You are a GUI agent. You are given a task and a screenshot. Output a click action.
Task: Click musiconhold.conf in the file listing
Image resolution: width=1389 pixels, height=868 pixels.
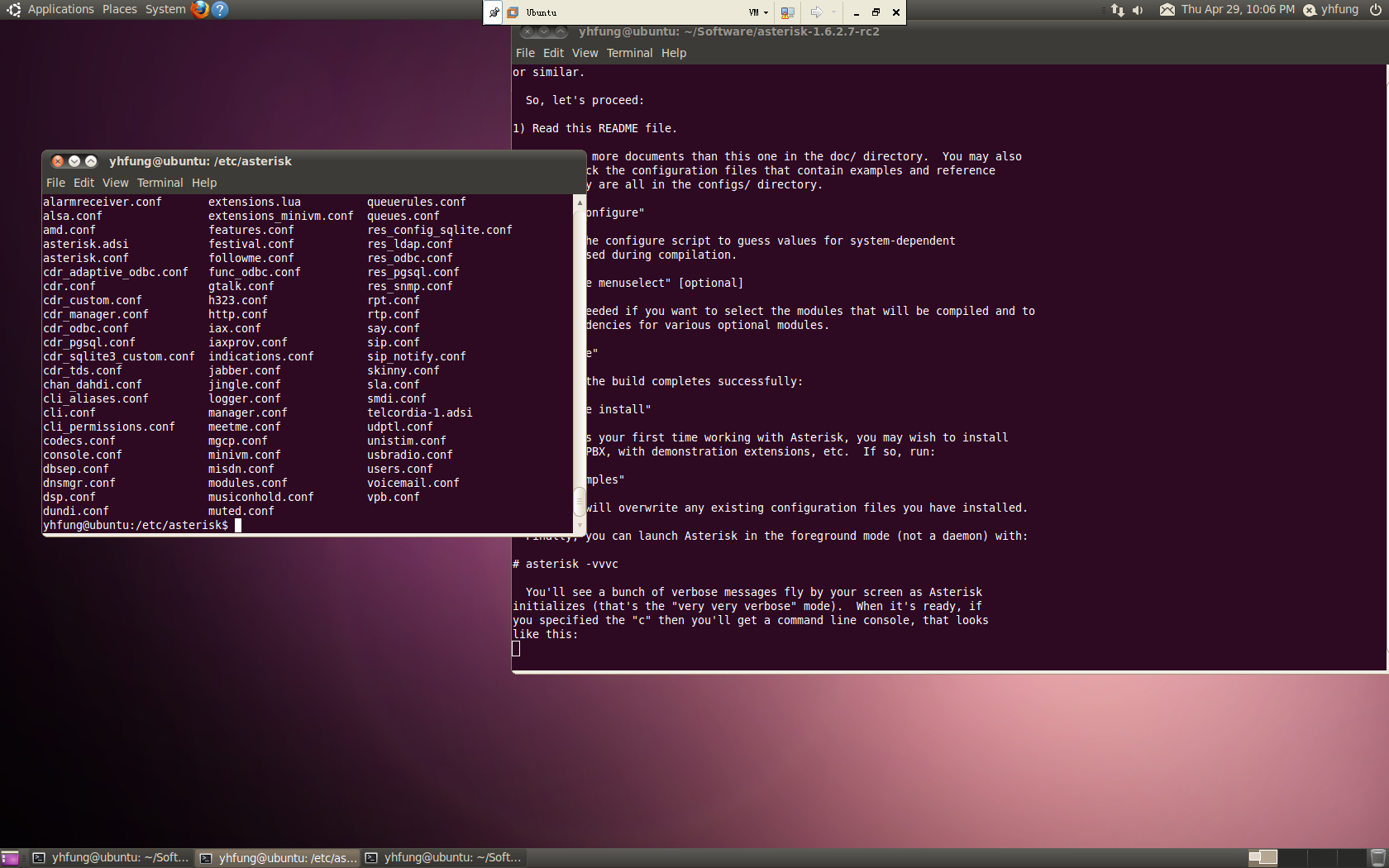[261, 497]
